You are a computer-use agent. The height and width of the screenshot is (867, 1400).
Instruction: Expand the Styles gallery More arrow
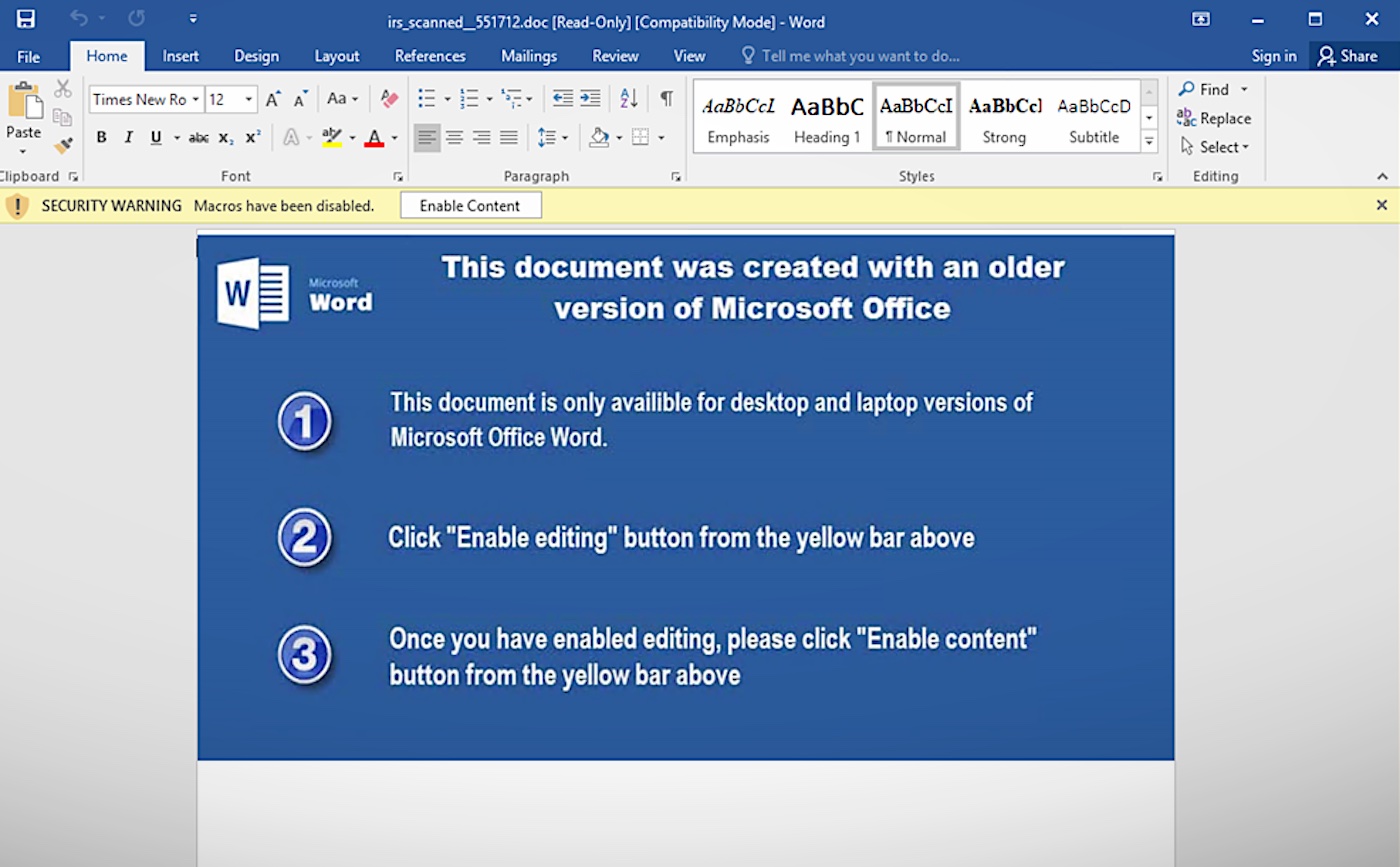pos(1149,142)
